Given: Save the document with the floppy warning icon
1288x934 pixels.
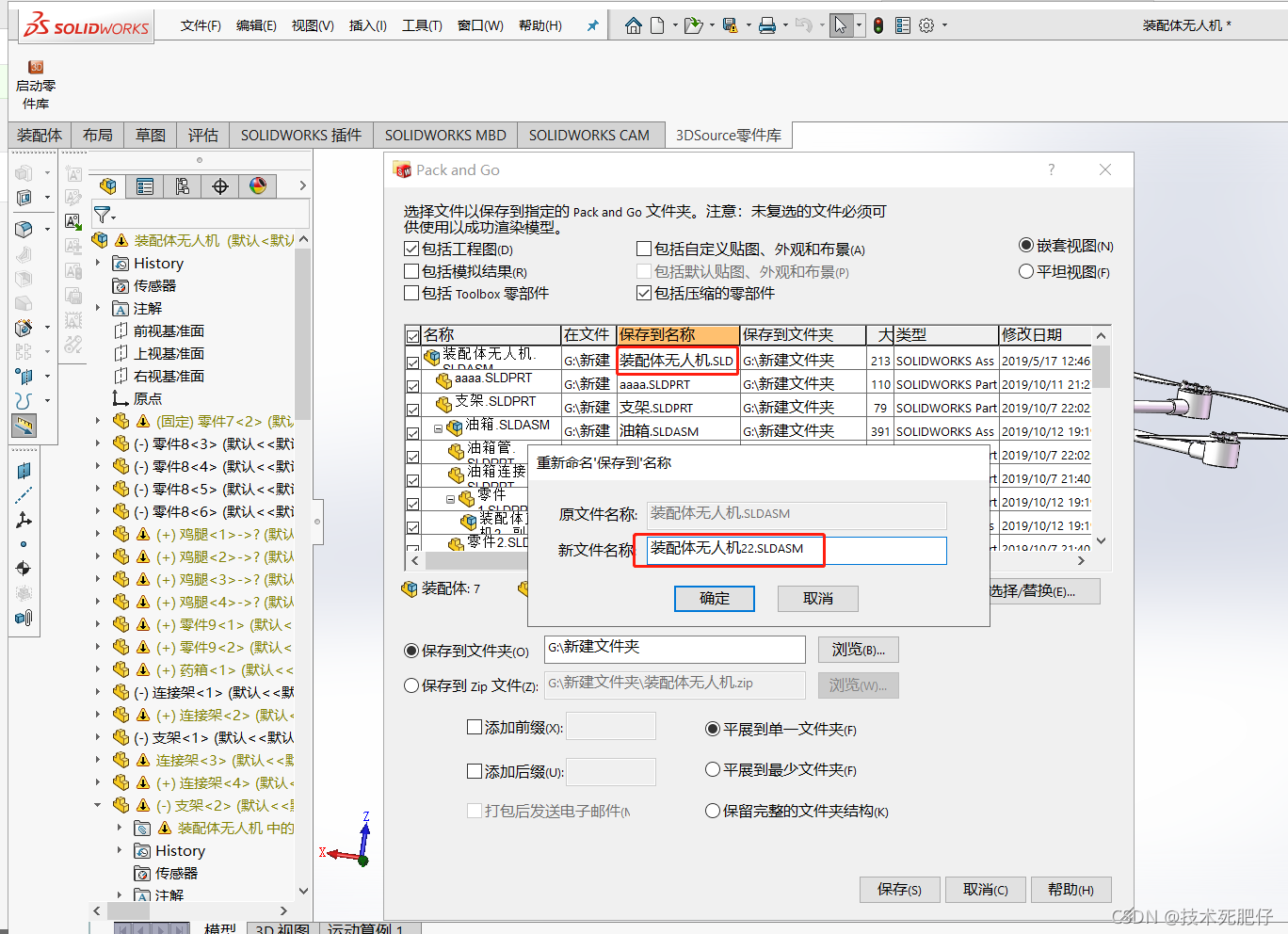Looking at the screenshot, I should (730, 25).
